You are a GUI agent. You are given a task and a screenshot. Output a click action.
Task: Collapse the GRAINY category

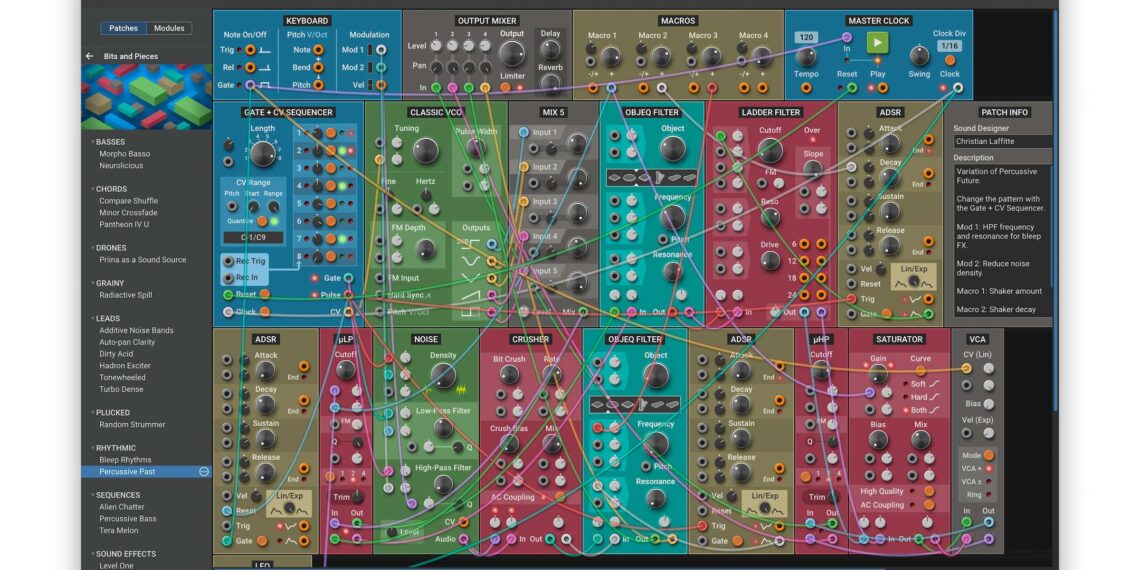tap(92, 284)
